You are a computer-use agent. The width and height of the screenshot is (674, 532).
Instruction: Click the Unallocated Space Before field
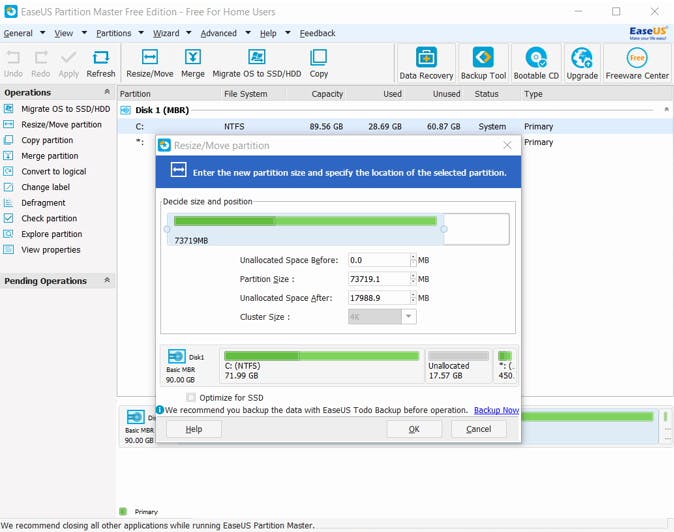pos(379,260)
